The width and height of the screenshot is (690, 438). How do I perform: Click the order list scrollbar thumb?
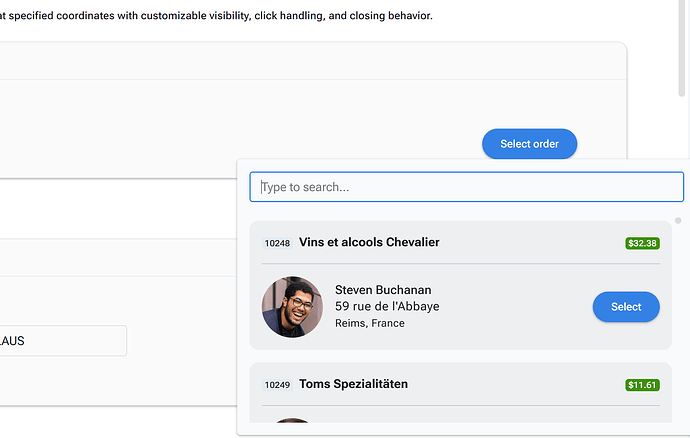click(678, 221)
